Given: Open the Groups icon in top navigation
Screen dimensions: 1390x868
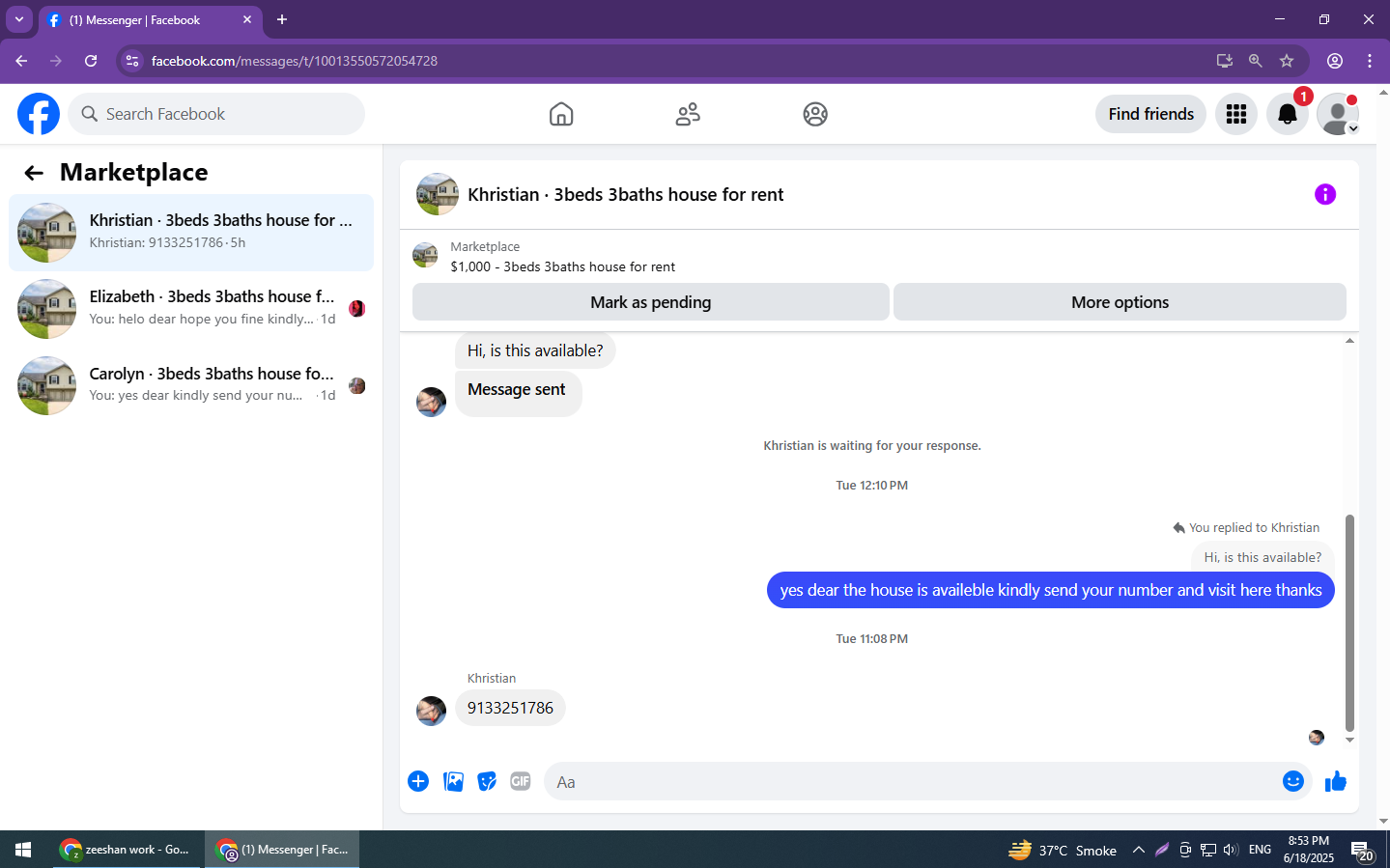Looking at the screenshot, I should coord(815,114).
